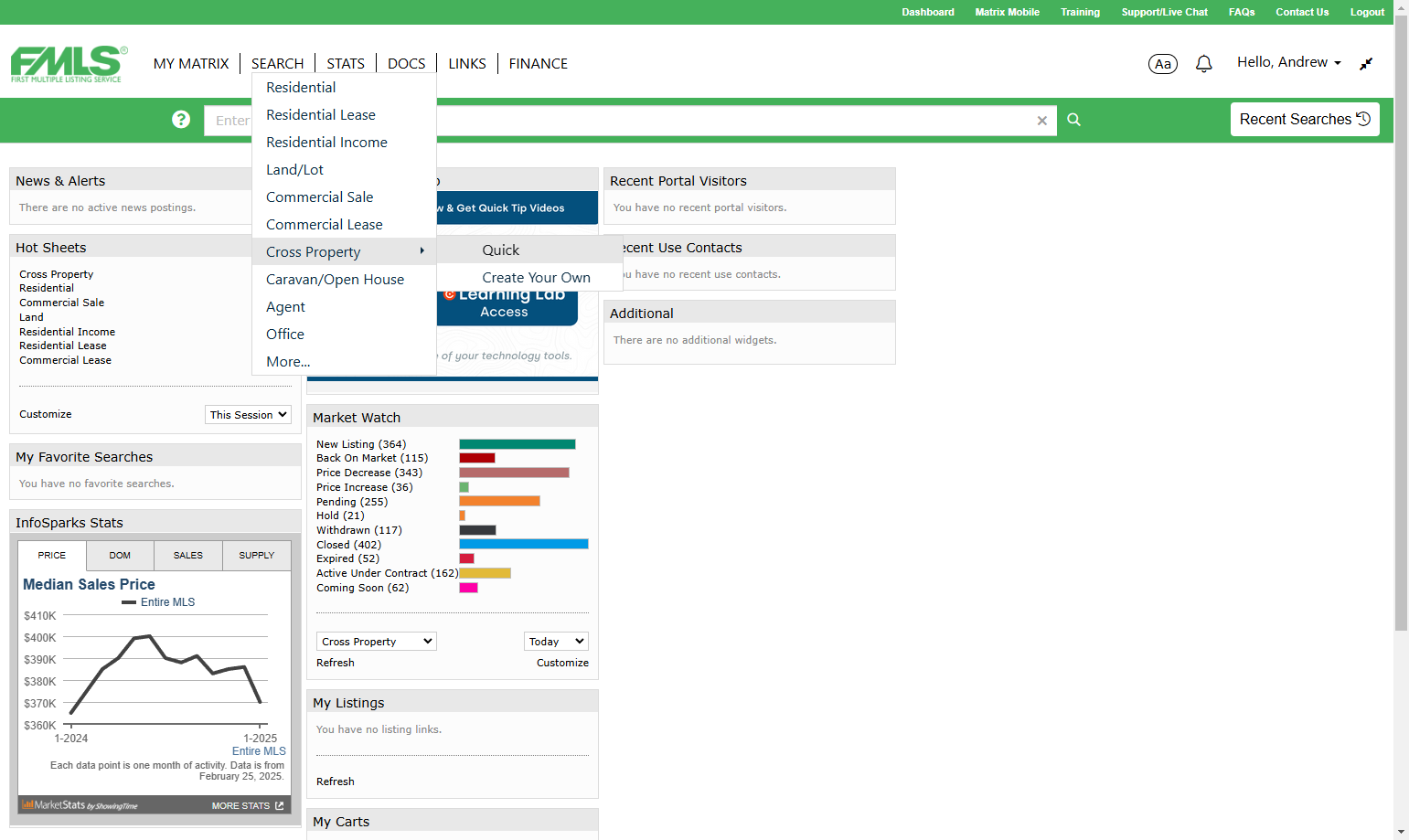Open the DOCS menu
1409x840 pixels.
[x=407, y=64]
